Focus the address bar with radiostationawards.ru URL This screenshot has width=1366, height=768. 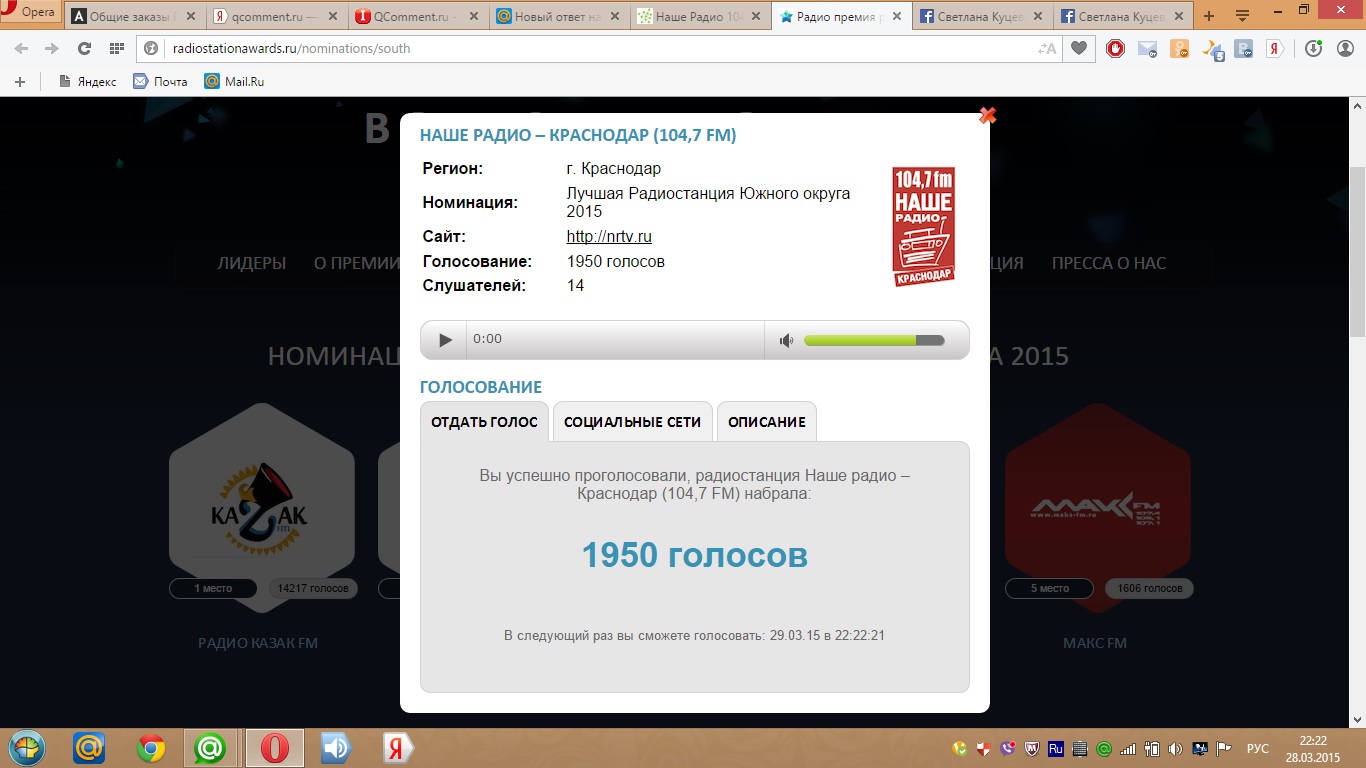pyautogui.click(x=600, y=48)
